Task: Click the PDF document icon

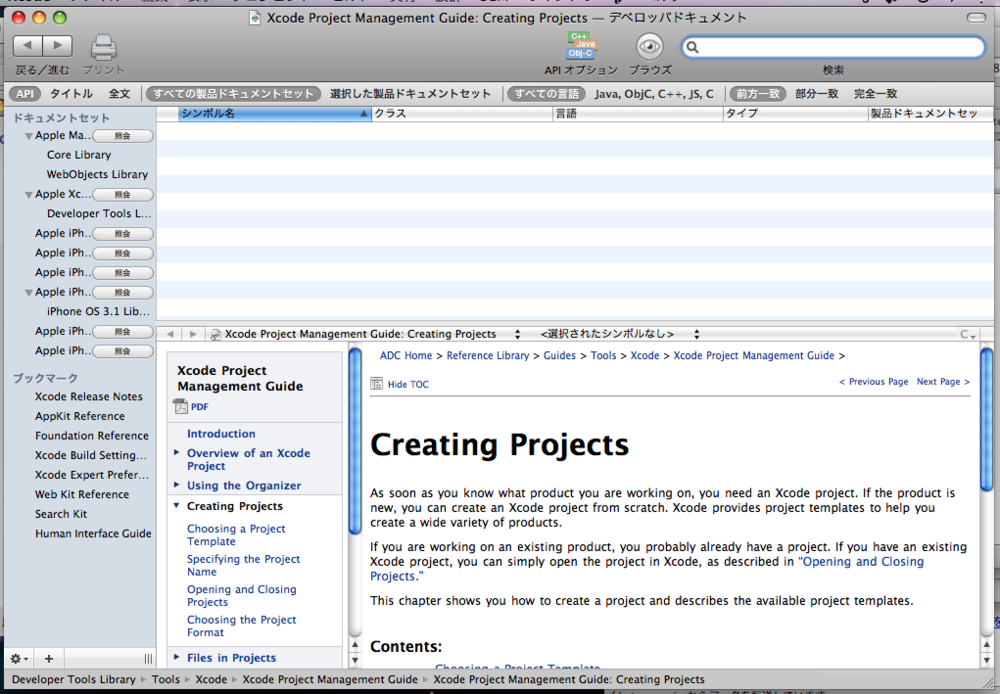Action: [x=181, y=406]
